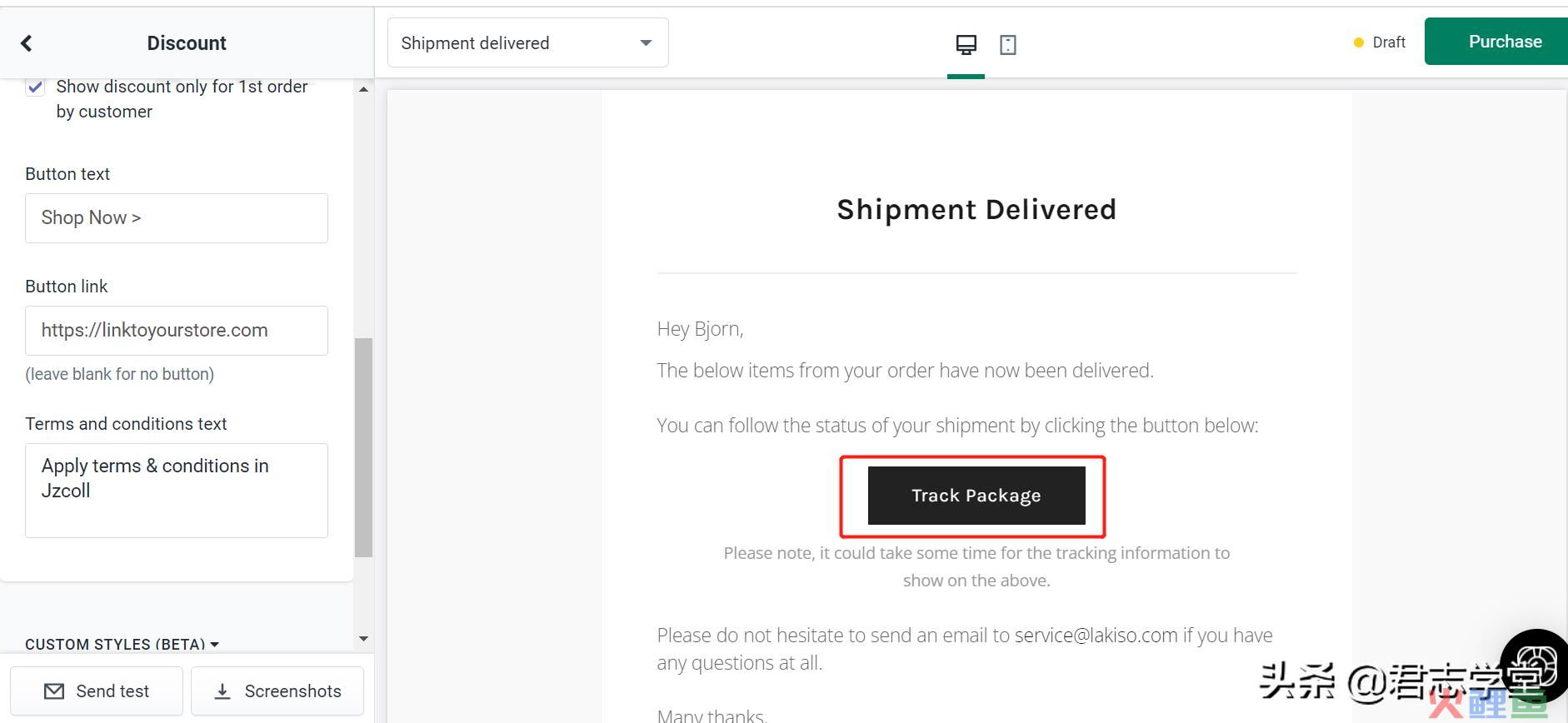1568x723 pixels.
Task: Click the service@lakiso.com email link
Action: [x=1096, y=636]
